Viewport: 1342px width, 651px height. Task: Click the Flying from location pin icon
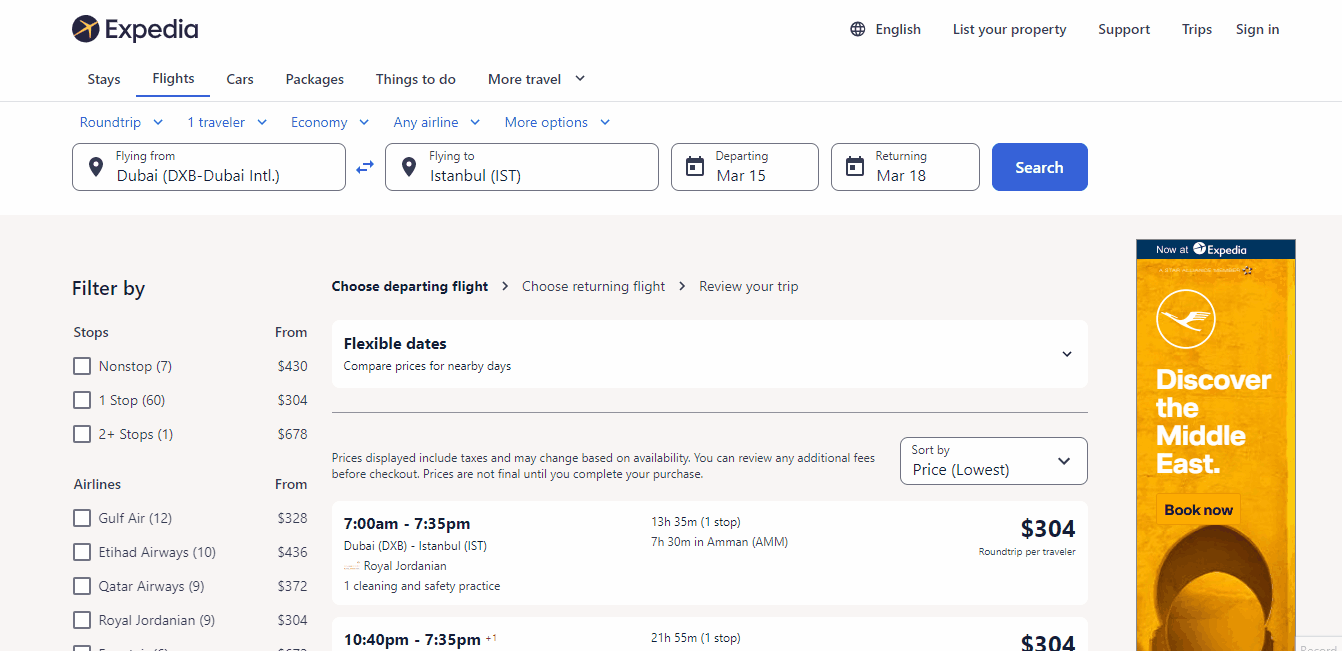96,167
